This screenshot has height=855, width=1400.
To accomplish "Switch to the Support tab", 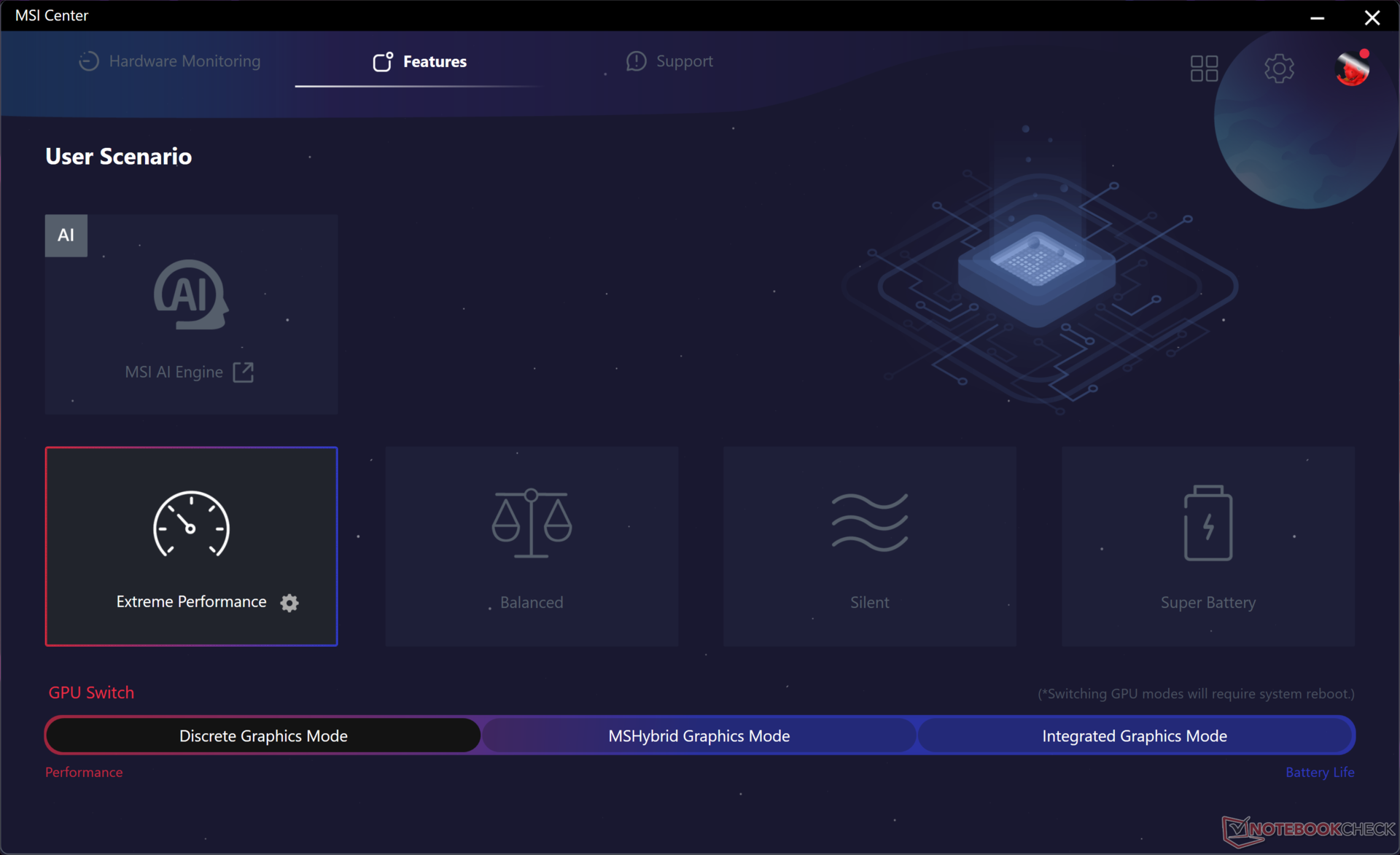I will pyautogui.click(x=669, y=61).
